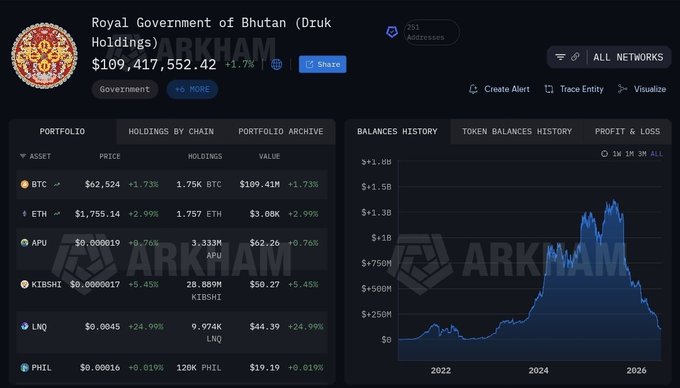
Task: Click the blue Share button
Action: [322, 64]
